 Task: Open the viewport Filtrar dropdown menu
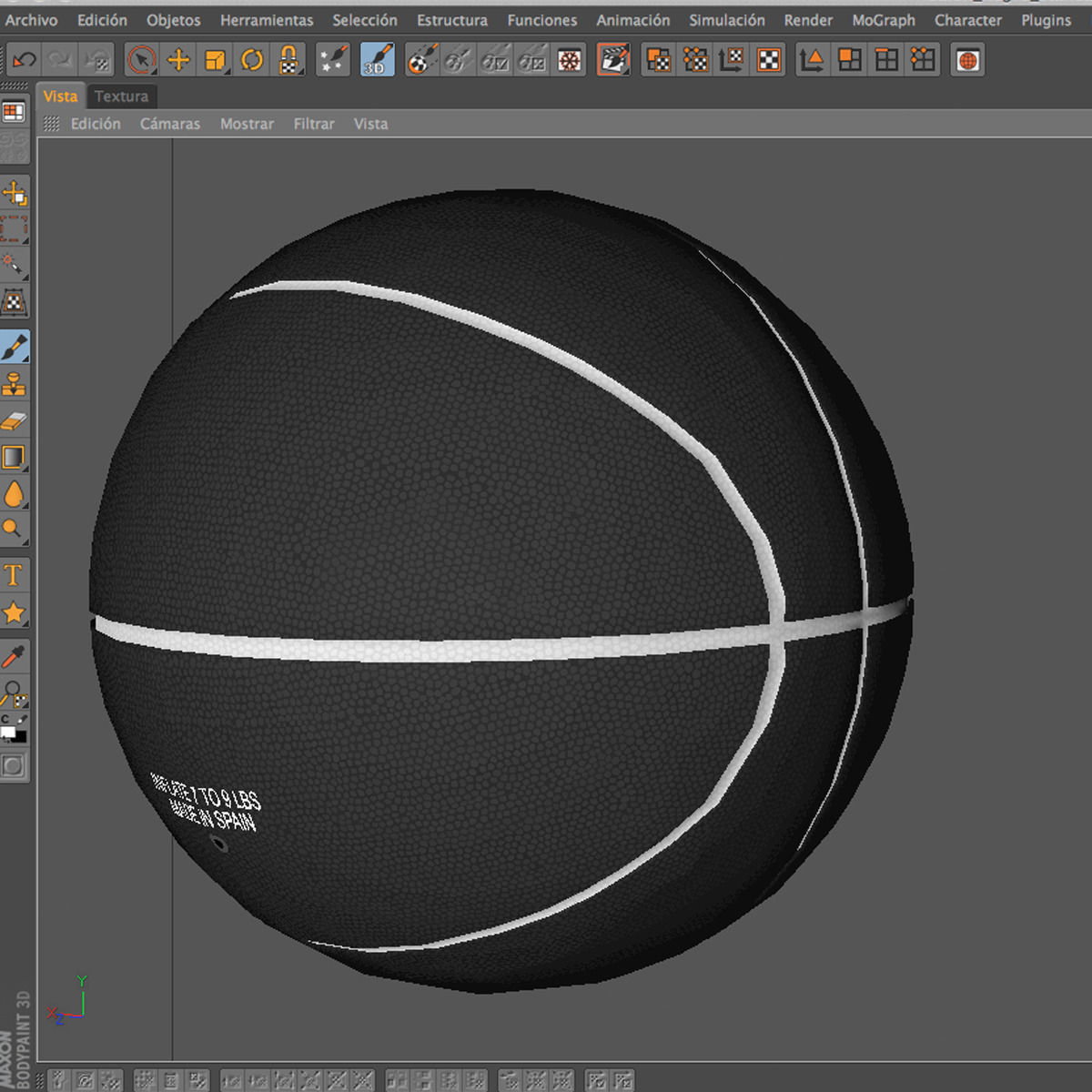pyautogui.click(x=314, y=124)
